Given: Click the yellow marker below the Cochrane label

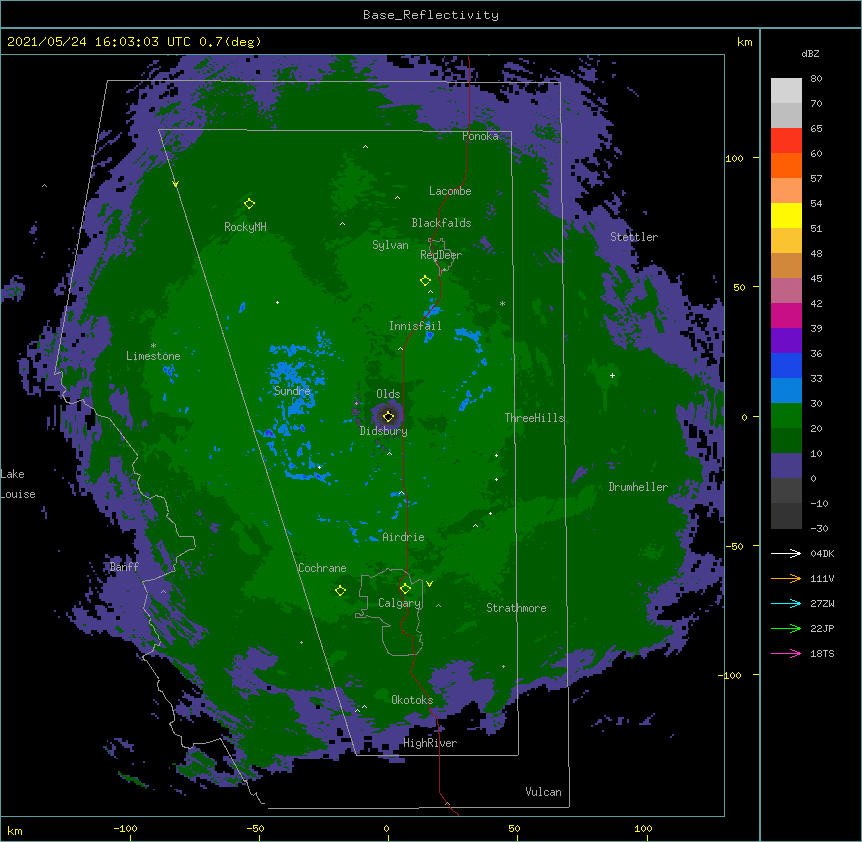Looking at the screenshot, I should point(340,590).
